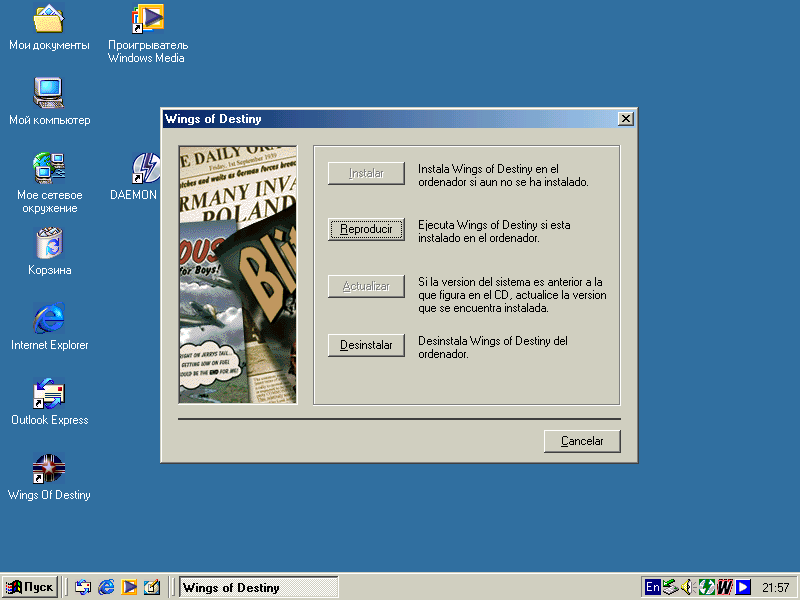Image resolution: width=800 pixels, height=600 pixels.
Task: Open the Пуск start menu
Action: click(x=30, y=587)
